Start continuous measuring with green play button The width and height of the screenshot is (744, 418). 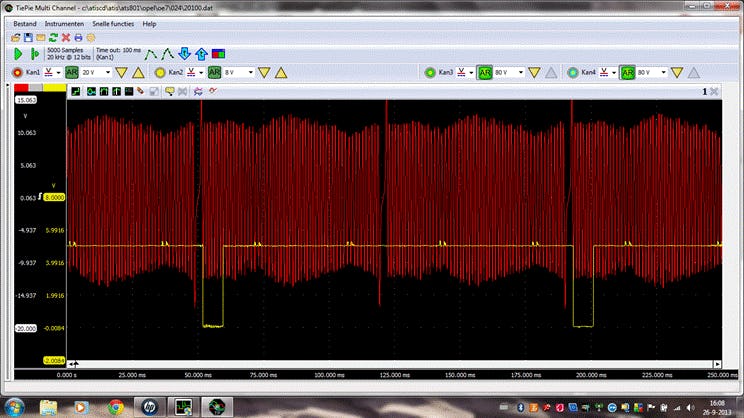(18, 54)
